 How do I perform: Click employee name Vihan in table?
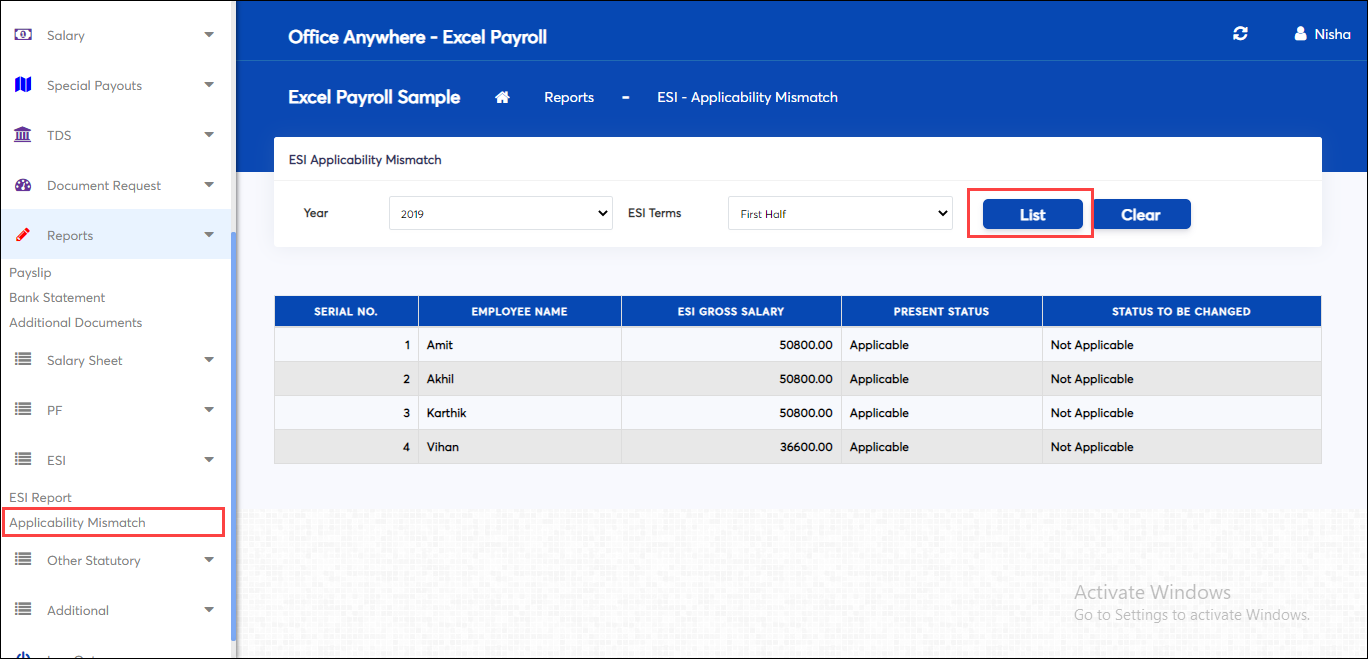[443, 447]
